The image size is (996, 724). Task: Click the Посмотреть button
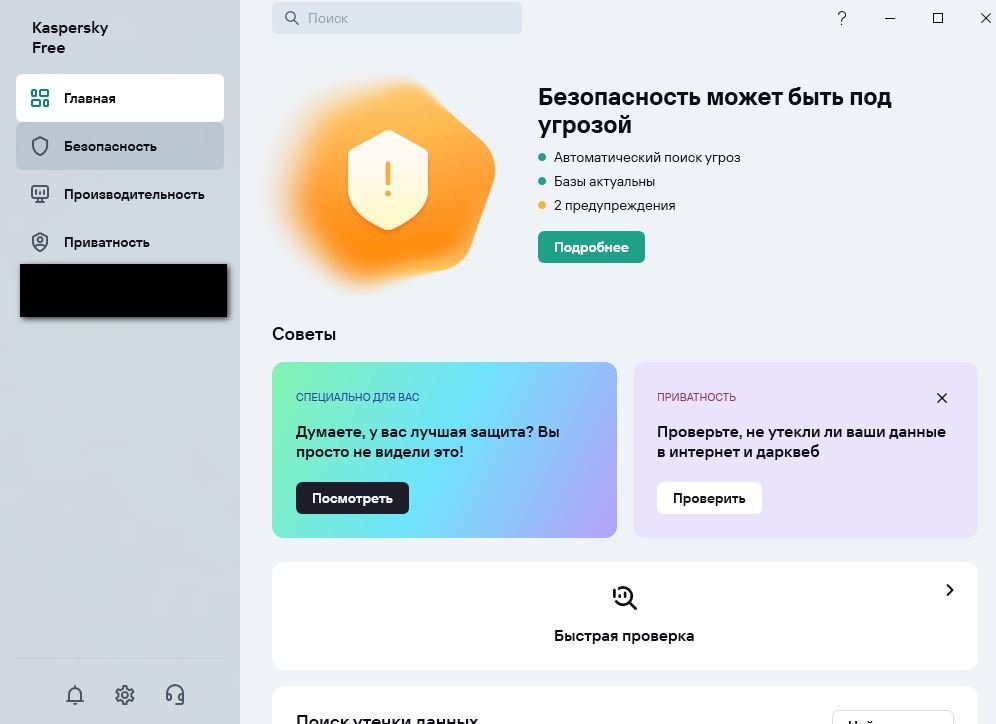click(x=353, y=499)
